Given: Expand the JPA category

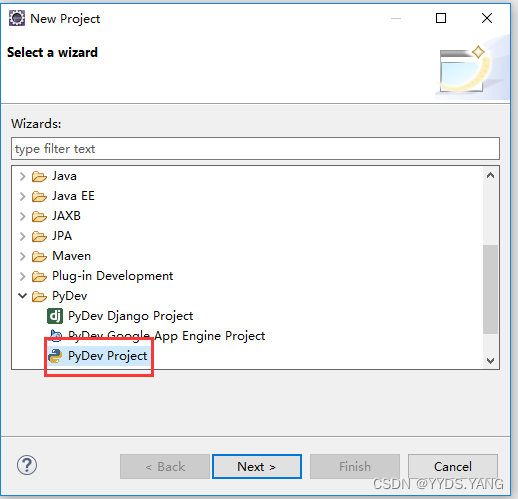Looking at the screenshot, I should pyautogui.click(x=22, y=236).
